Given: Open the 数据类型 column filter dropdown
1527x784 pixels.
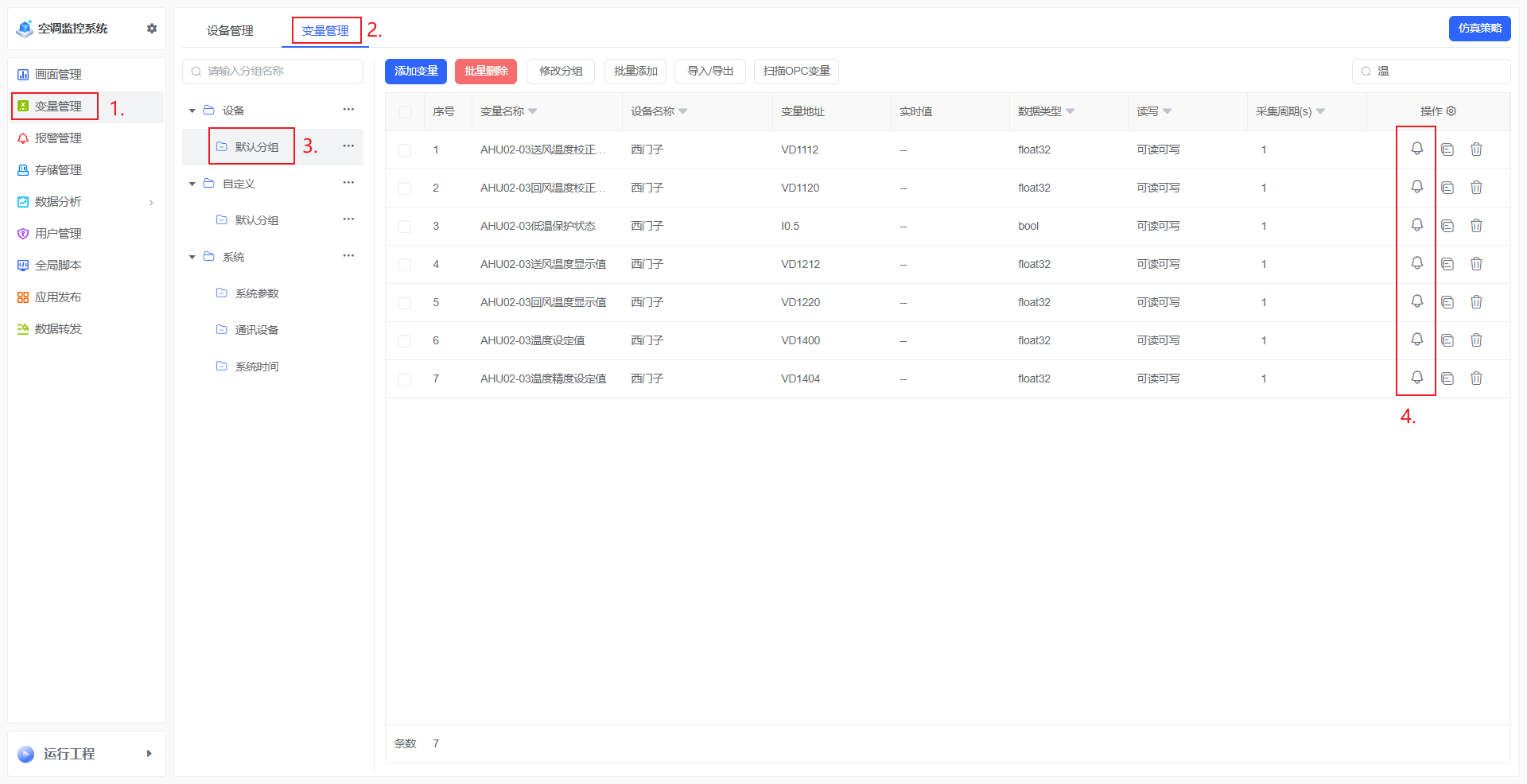Looking at the screenshot, I should [x=1070, y=111].
